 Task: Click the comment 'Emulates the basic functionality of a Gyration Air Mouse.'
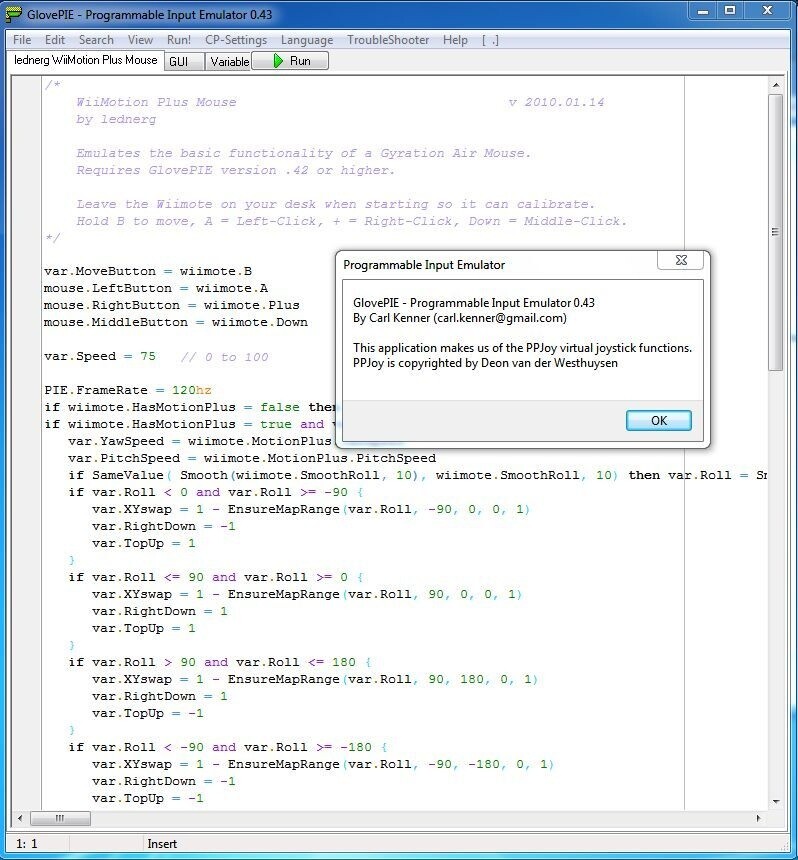pyautogui.click(x=303, y=153)
